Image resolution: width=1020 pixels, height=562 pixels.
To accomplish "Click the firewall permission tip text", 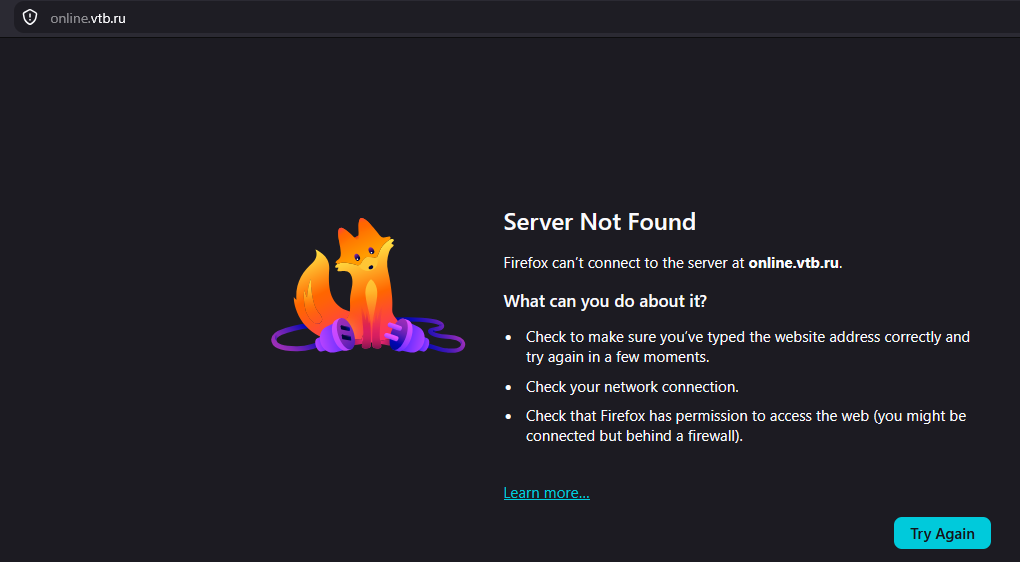I will tap(745, 426).
